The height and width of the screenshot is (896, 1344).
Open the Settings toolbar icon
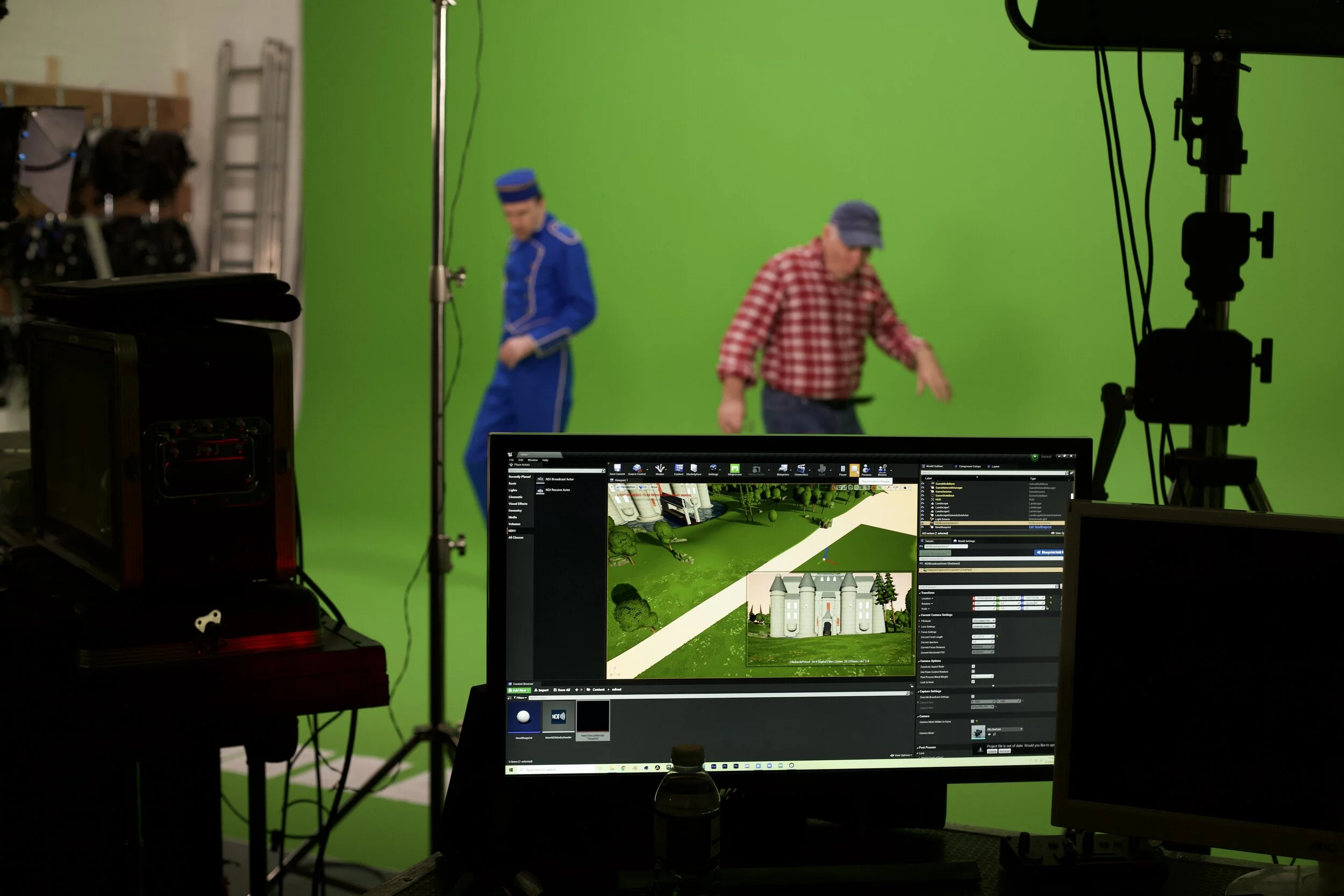tap(713, 469)
